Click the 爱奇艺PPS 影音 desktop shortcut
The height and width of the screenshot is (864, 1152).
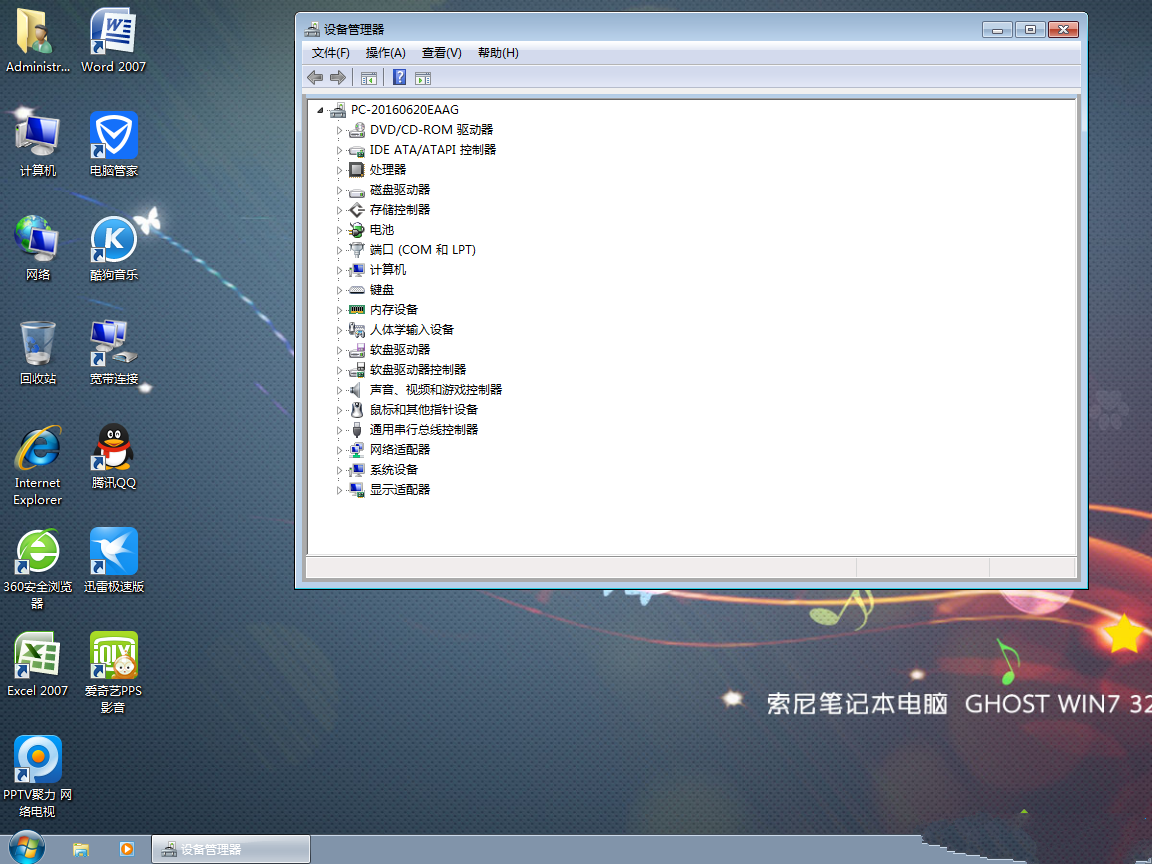pyautogui.click(x=113, y=673)
